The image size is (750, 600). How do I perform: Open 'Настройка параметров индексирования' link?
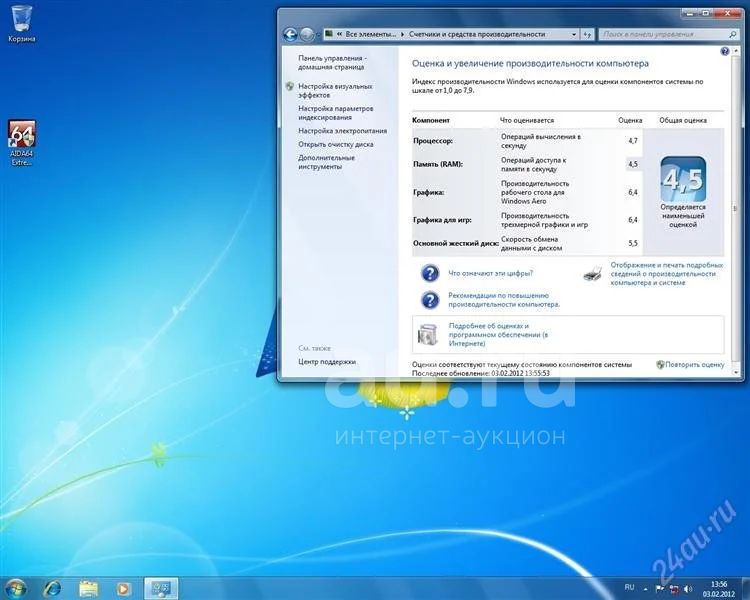335,113
